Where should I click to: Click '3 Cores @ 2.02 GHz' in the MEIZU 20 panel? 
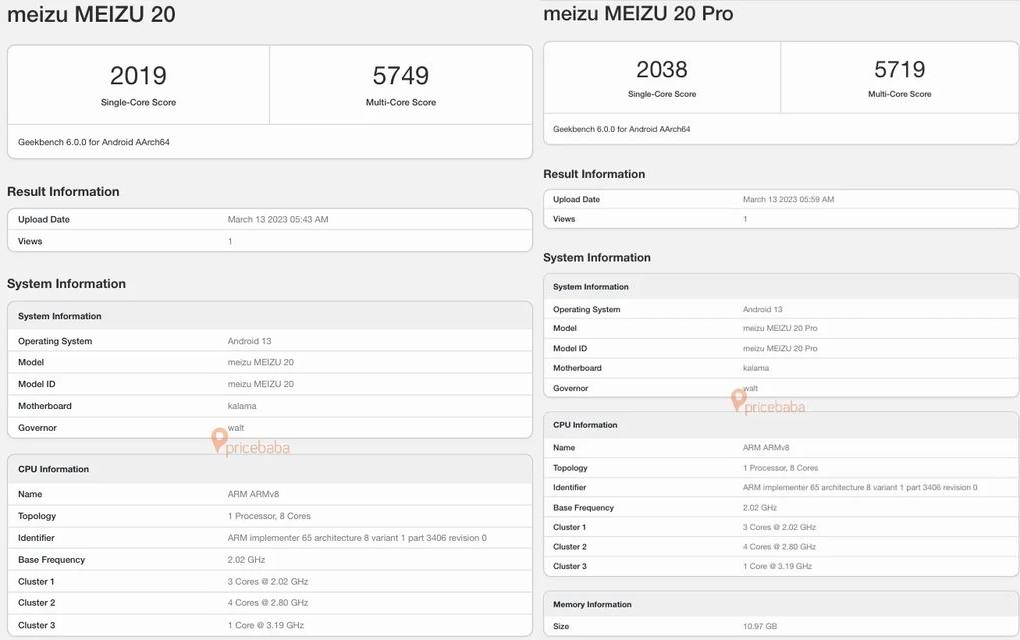(267, 581)
